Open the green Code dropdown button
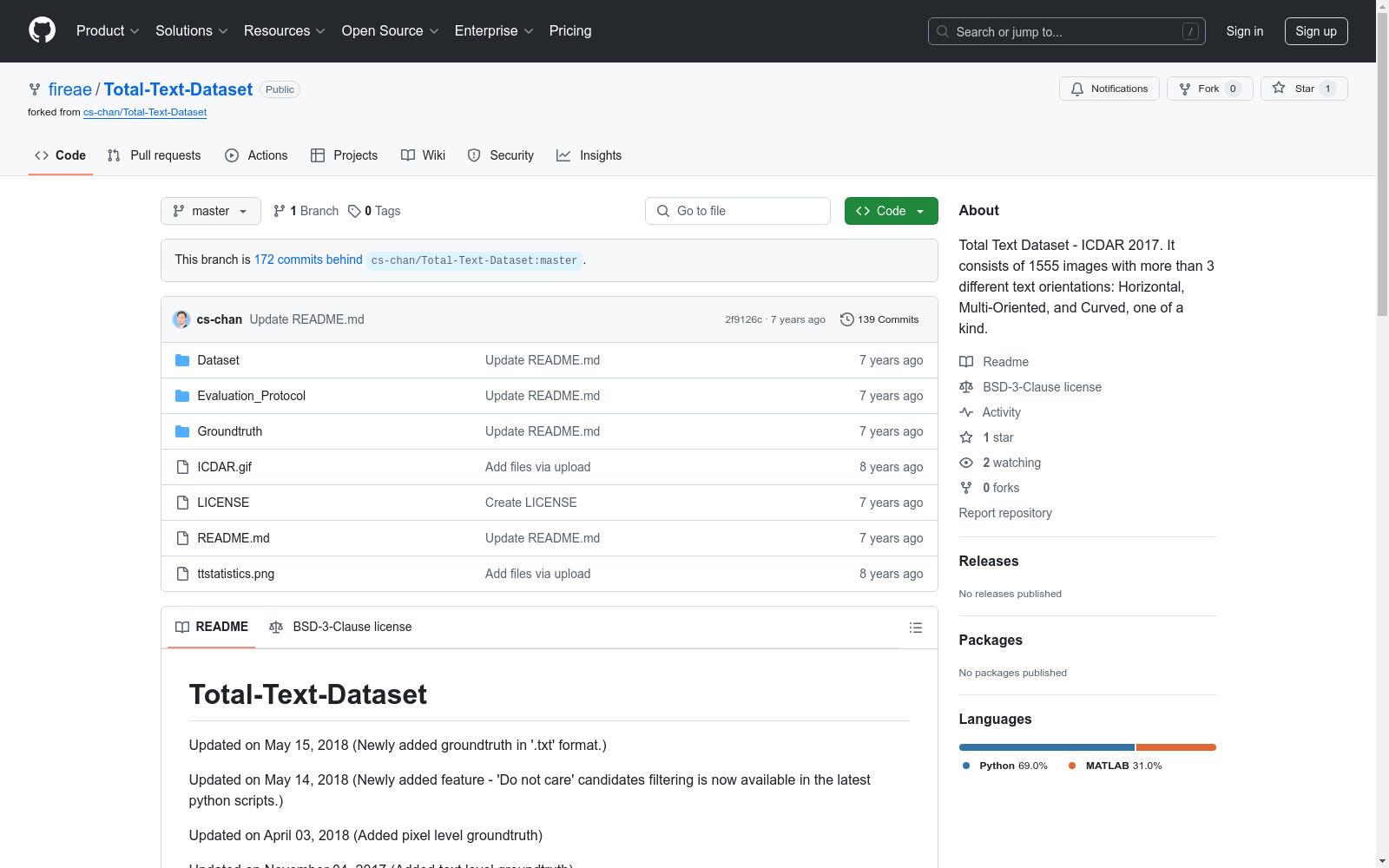 click(891, 211)
